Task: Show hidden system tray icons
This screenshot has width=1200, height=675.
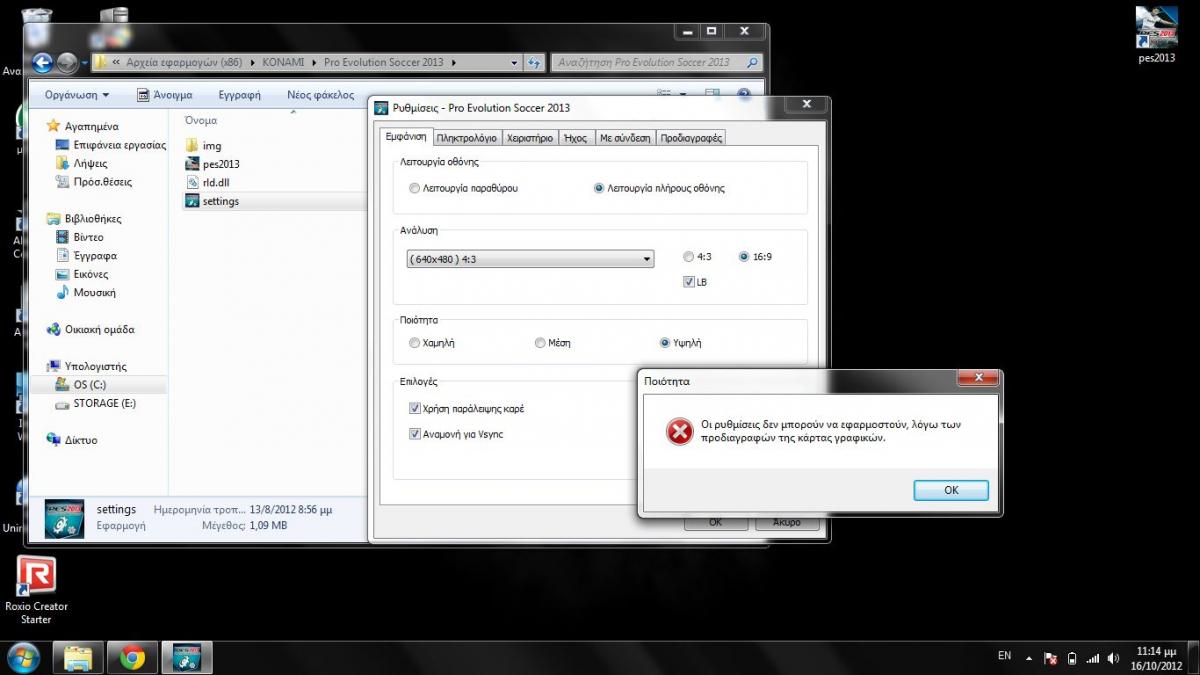Action: click(x=1028, y=658)
